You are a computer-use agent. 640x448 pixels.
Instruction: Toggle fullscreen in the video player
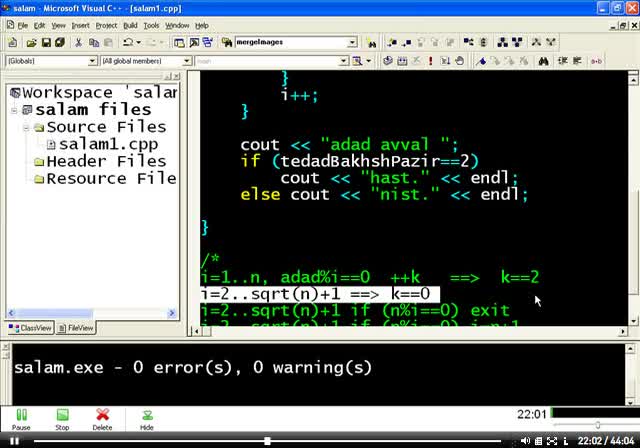point(552,441)
